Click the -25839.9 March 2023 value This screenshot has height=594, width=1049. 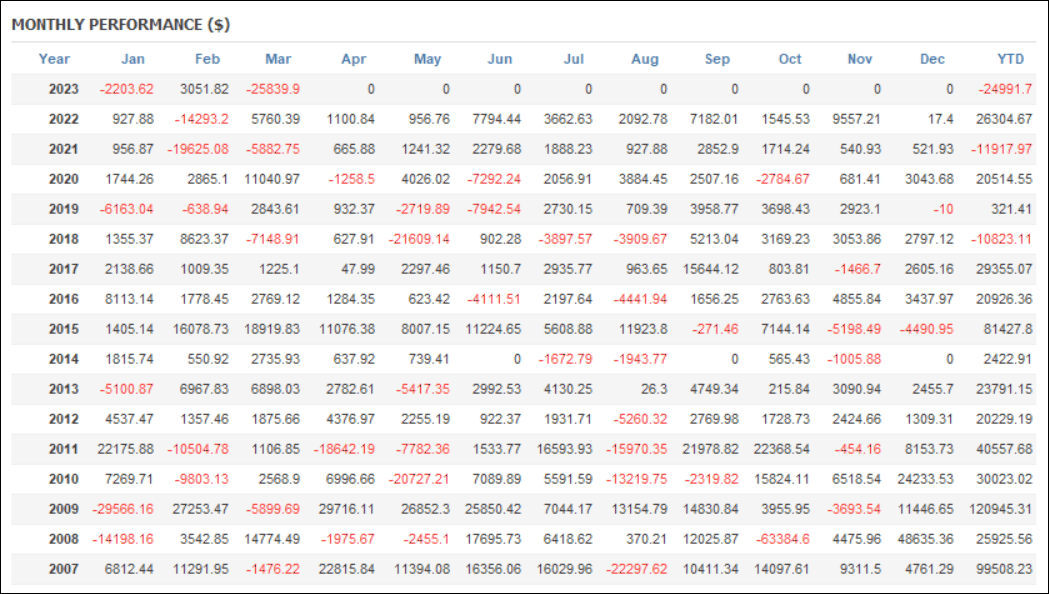[x=272, y=89]
